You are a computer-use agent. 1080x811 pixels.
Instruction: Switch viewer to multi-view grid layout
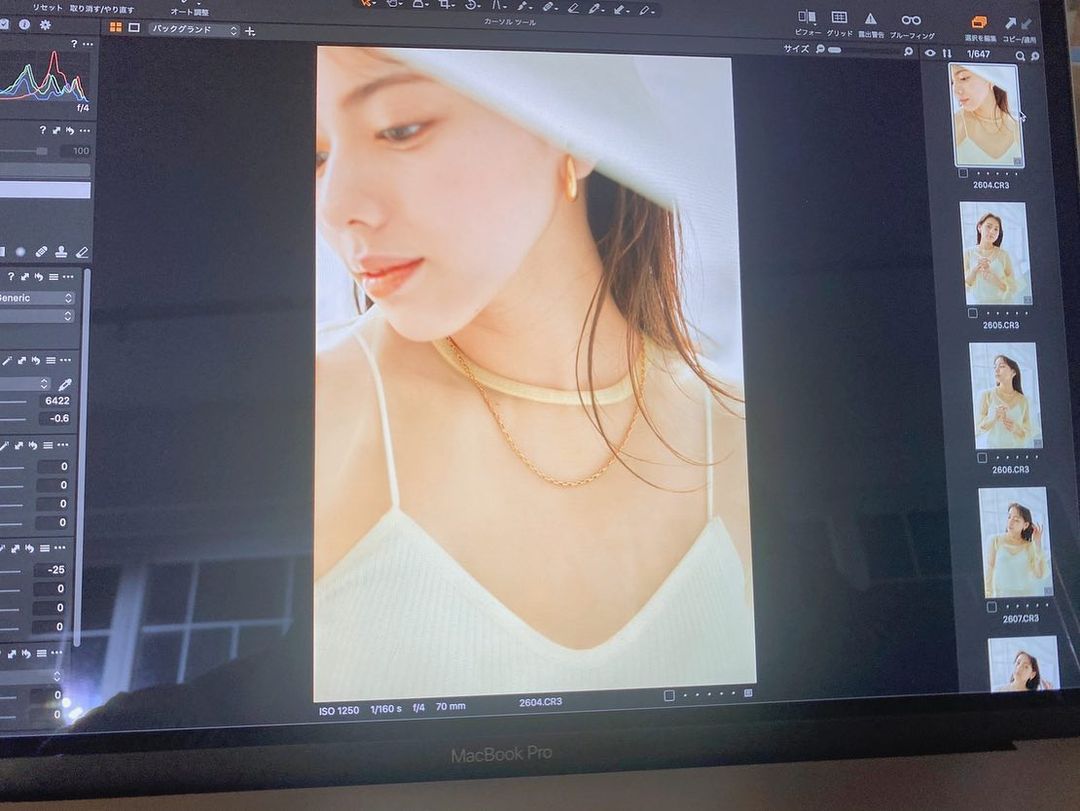click(116, 28)
